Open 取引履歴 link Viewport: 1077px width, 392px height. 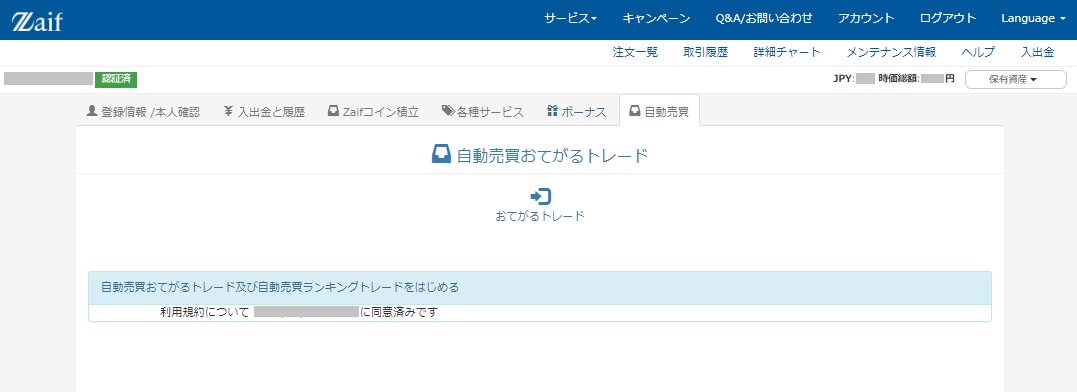(x=705, y=52)
